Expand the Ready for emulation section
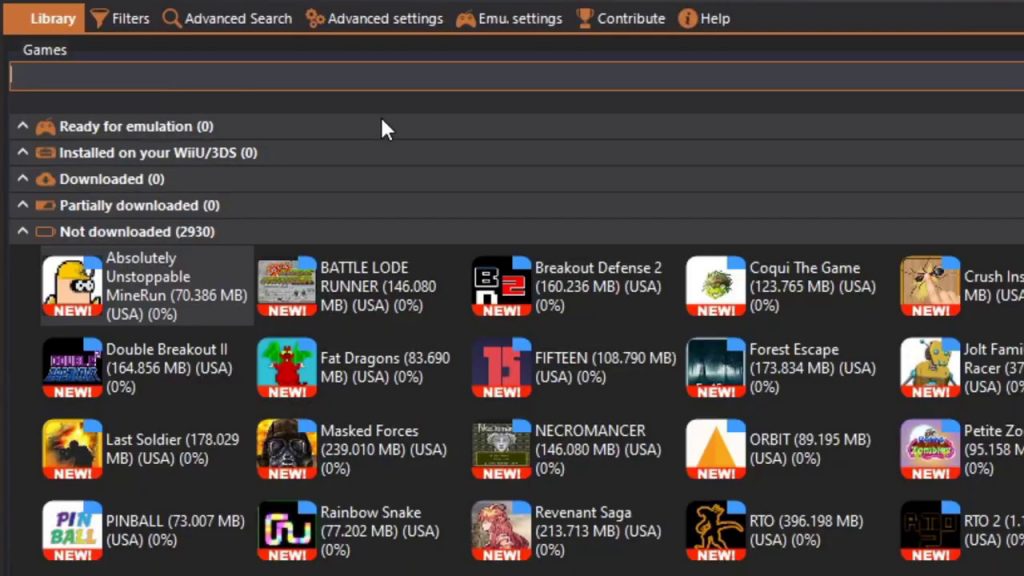Image resolution: width=1024 pixels, height=576 pixels. coord(22,126)
